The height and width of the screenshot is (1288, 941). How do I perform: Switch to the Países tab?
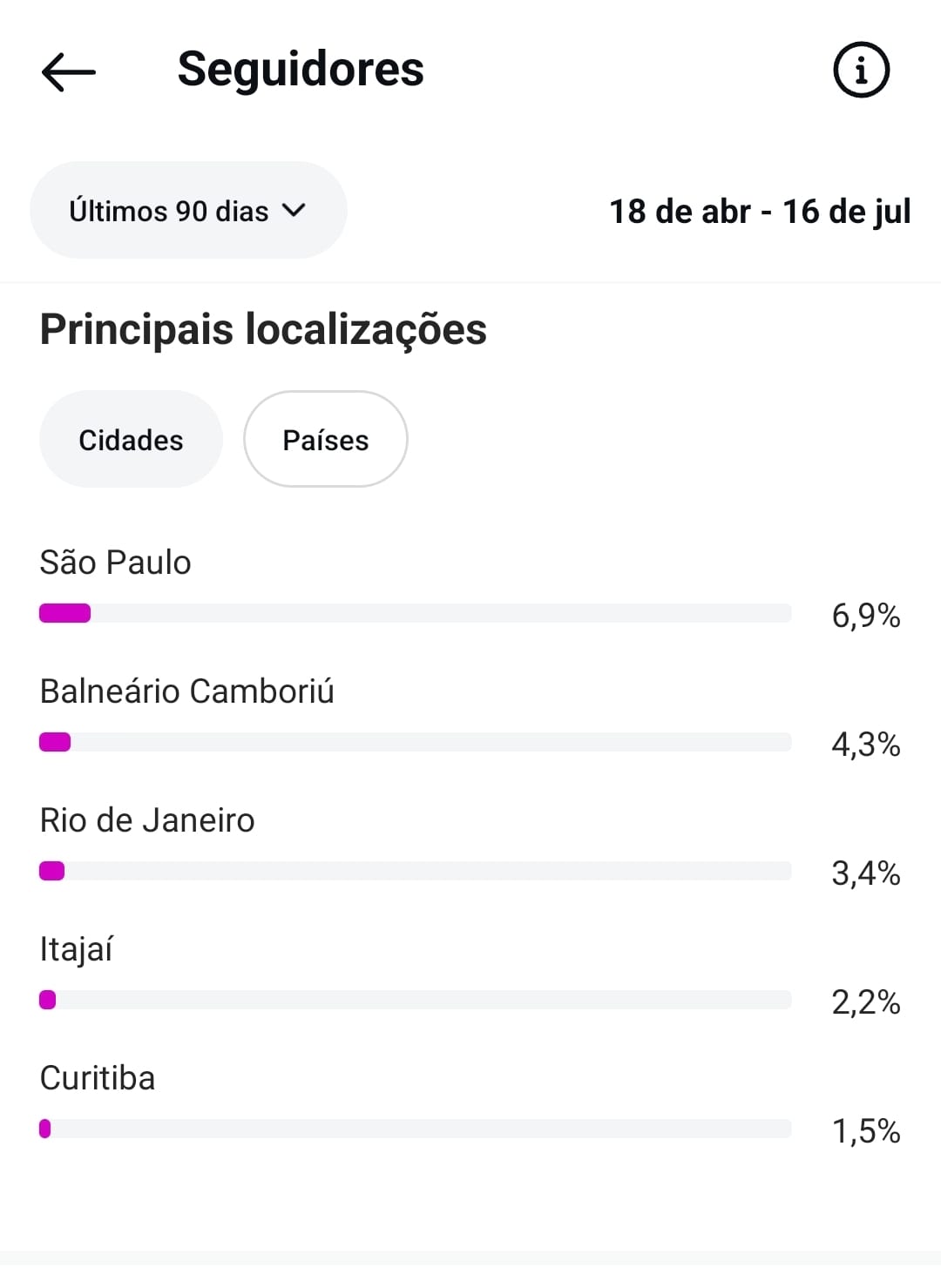(325, 440)
